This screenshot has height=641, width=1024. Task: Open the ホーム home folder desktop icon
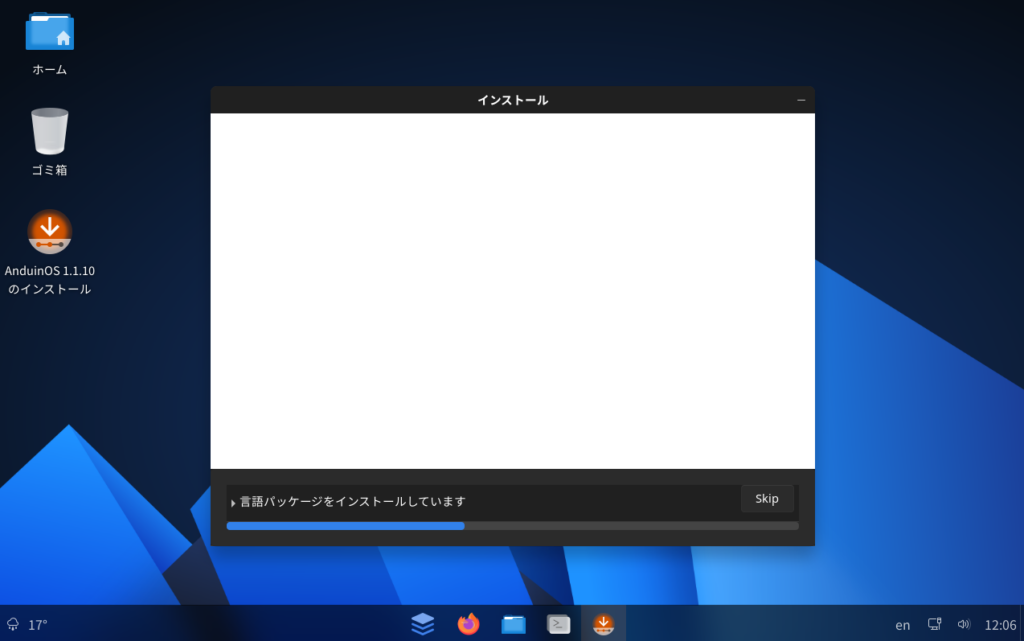pyautogui.click(x=49, y=33)
